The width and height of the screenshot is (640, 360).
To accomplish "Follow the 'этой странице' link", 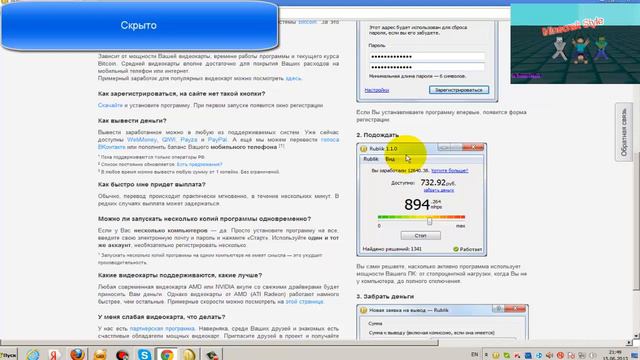I will click(x=304, y=302).
